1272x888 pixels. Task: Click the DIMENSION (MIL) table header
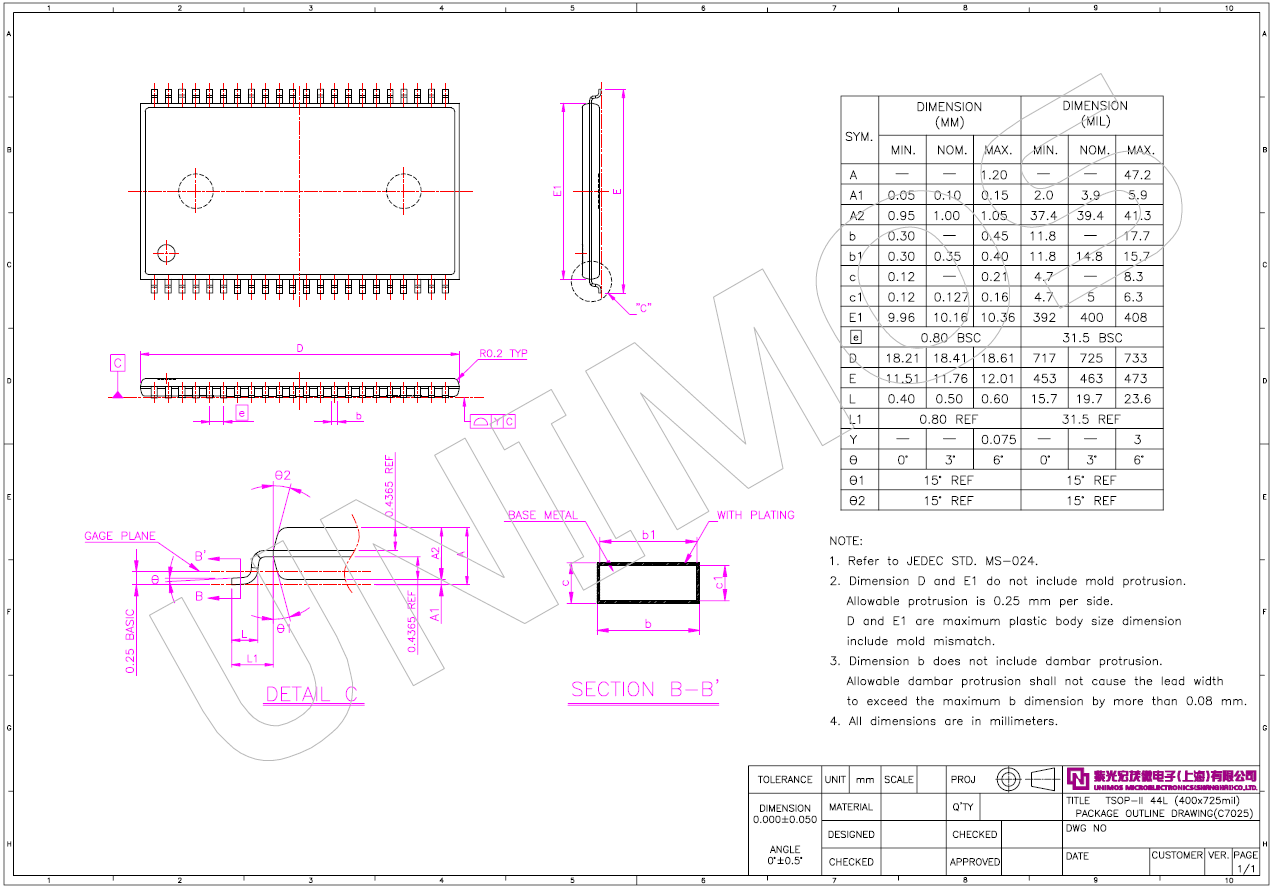[x=1094, y=114]
